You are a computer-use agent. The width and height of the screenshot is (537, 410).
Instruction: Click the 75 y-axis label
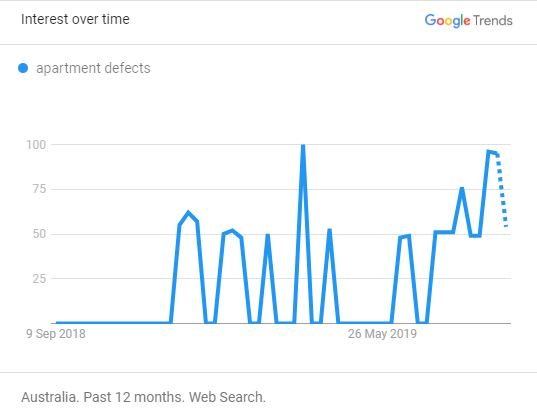pyautogui.click(x=39, y=189)
